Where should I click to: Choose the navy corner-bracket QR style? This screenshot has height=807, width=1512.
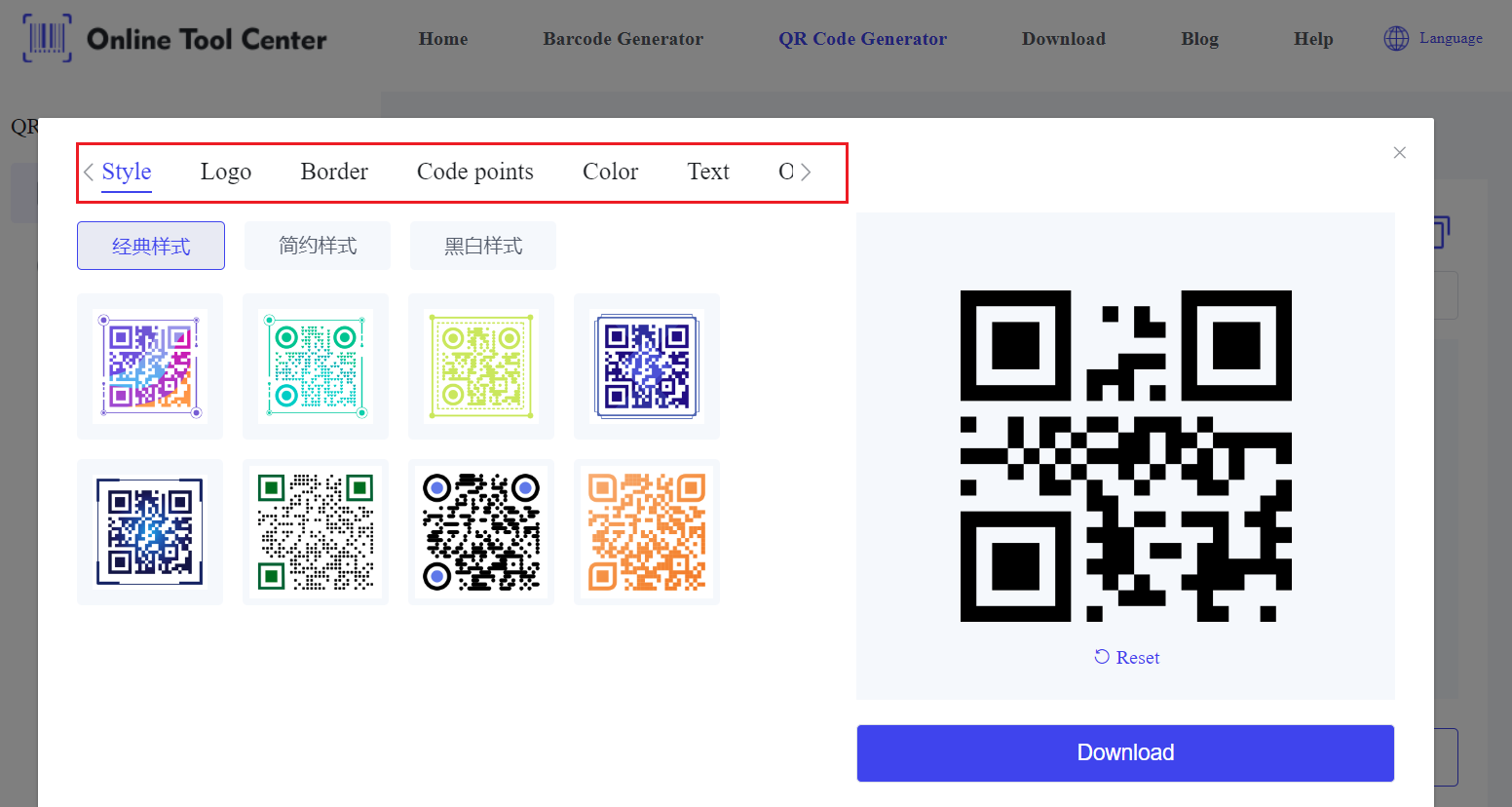coord(150,532)
